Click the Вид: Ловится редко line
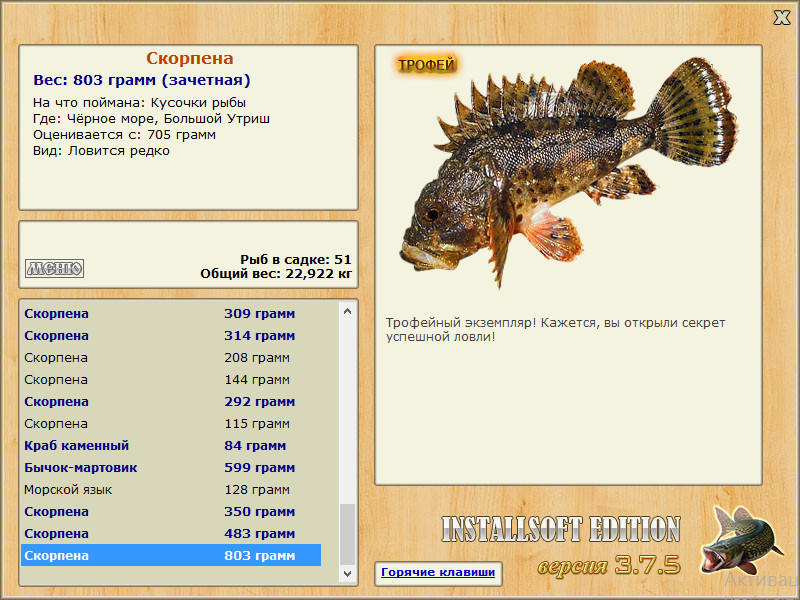800x600 pixels. [x=101, y=151]
